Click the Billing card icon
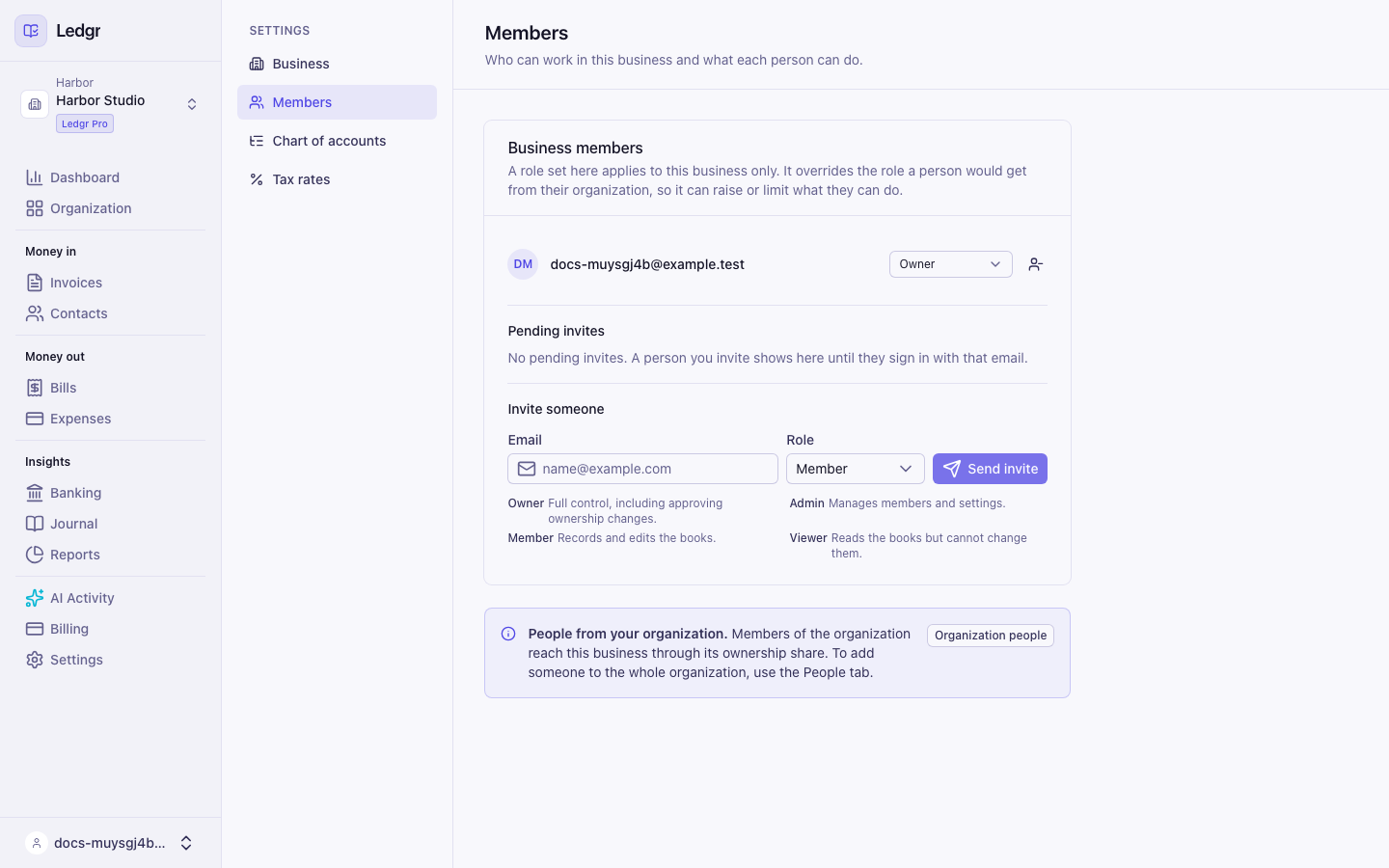Screen dimensions: 1389x868 tap(35, 629)
